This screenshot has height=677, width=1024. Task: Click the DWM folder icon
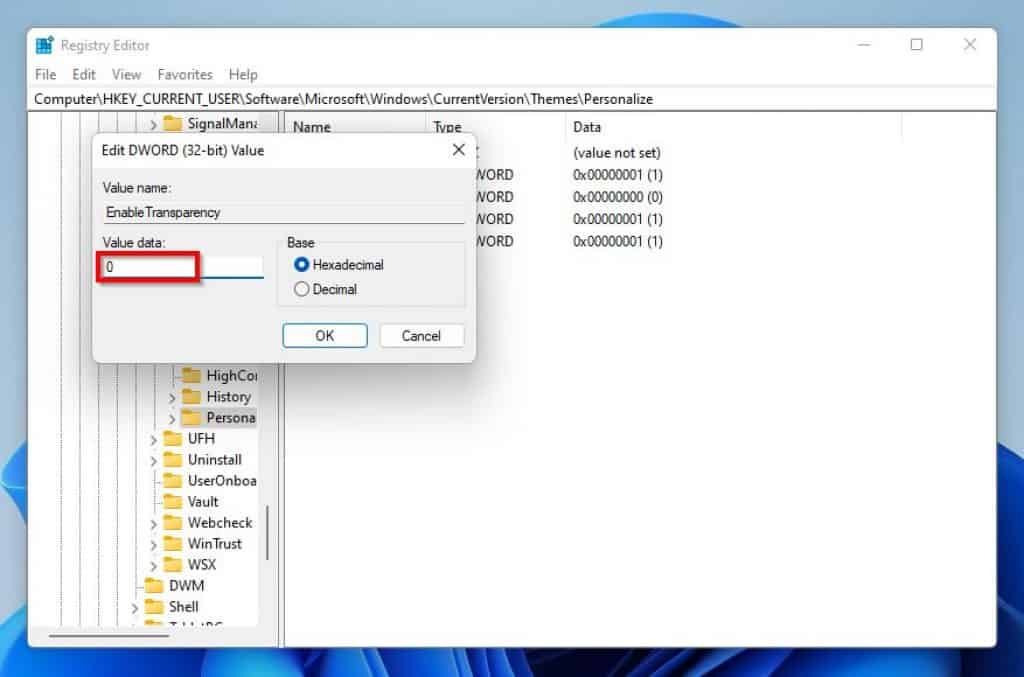tap(153, 585)
